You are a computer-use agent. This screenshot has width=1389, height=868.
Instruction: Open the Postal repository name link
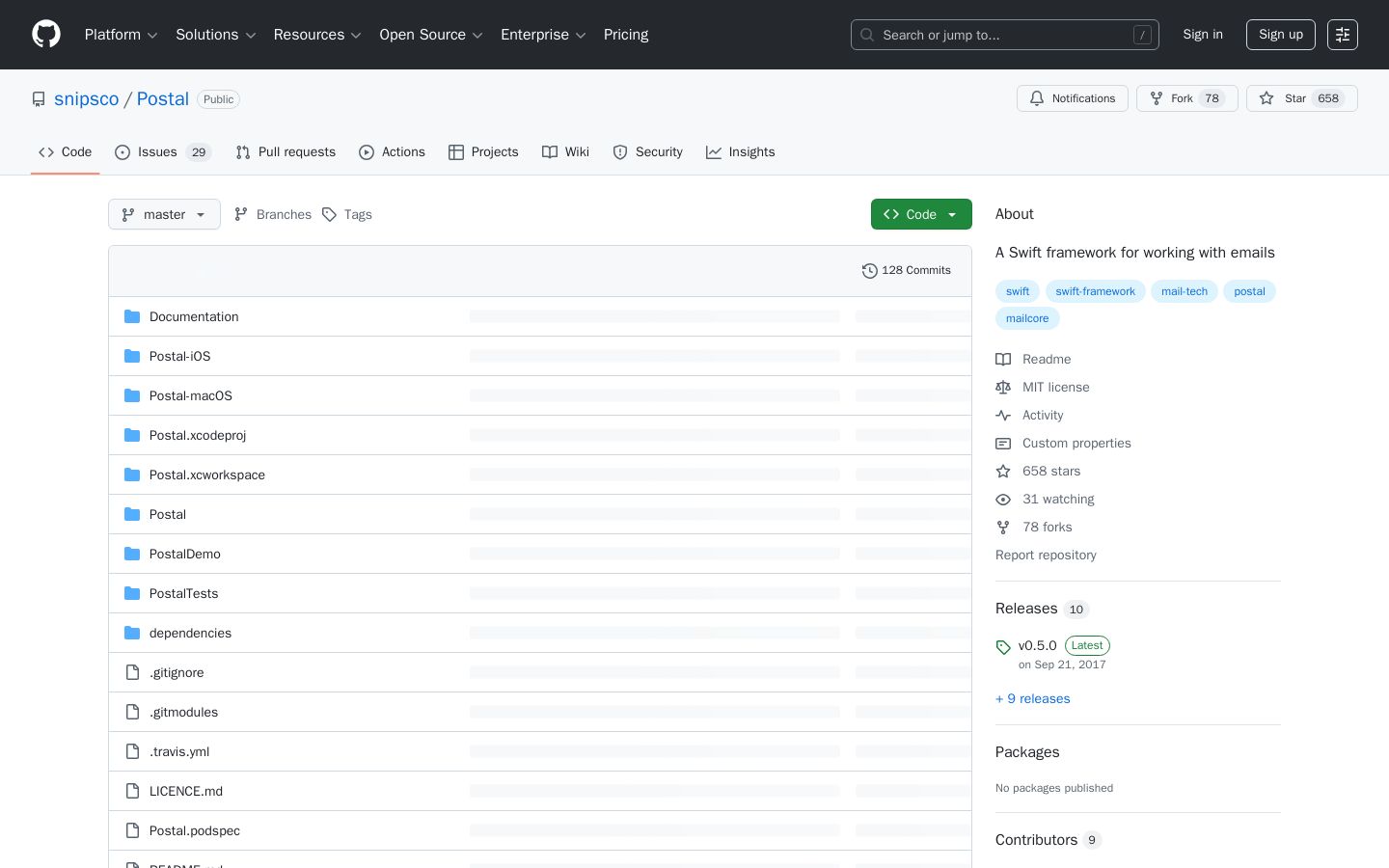tap(163, 99)
